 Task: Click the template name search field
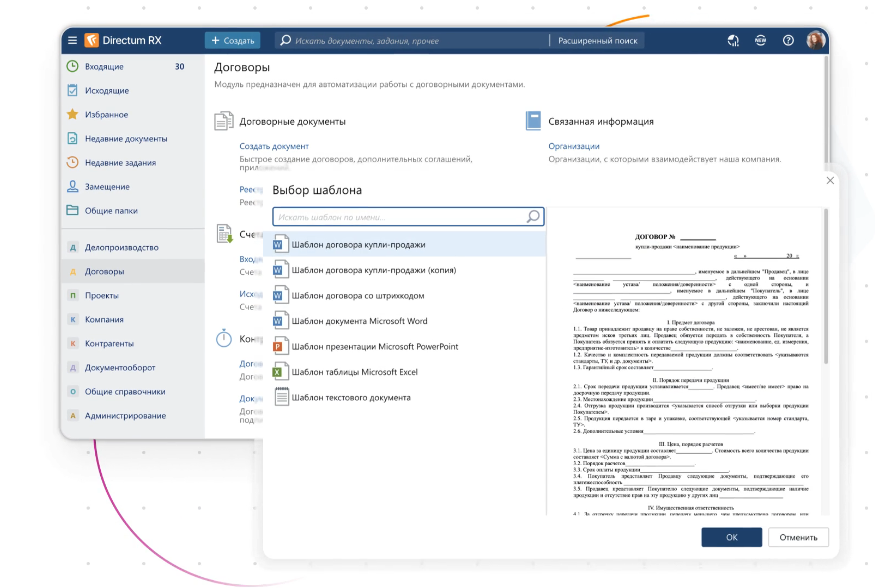(x=400, y=217)
